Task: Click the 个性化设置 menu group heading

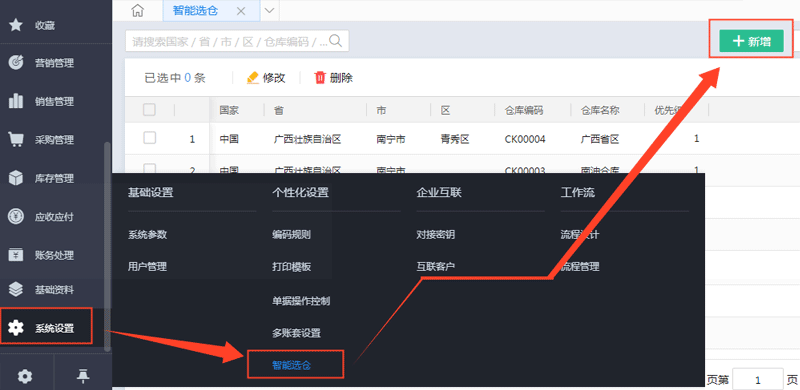Action: 300,192
